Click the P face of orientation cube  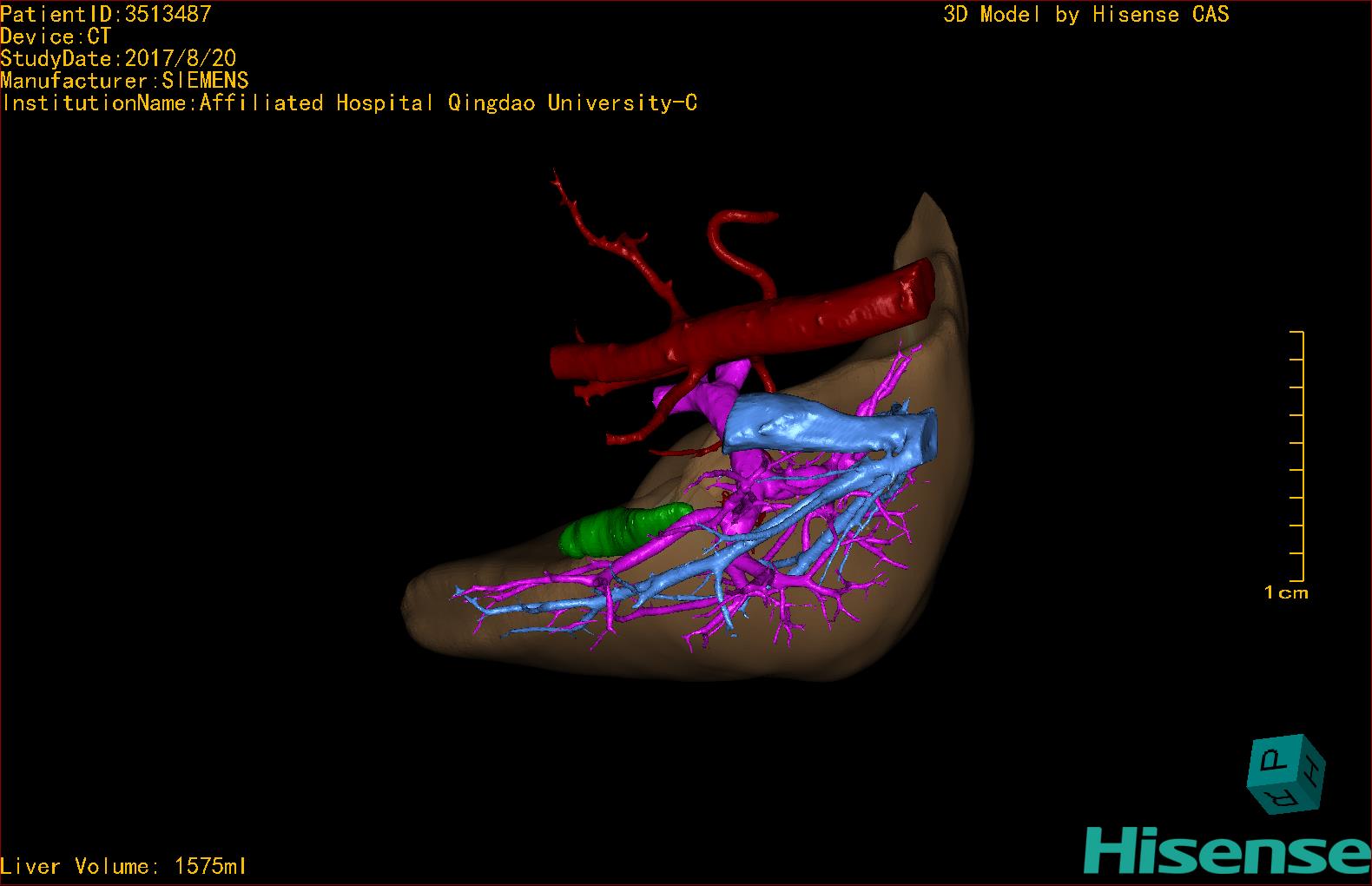coord(1276,761)
